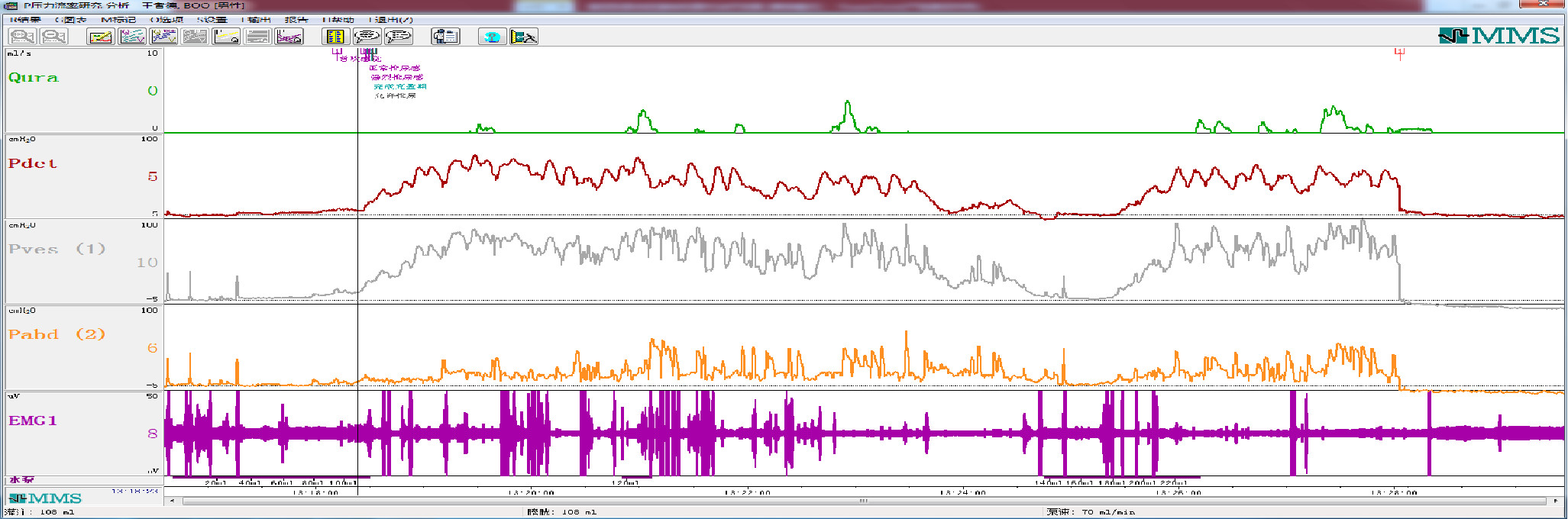
Task: Click the left speech-bubble annotation icon
Action: (x=367, y=36)
